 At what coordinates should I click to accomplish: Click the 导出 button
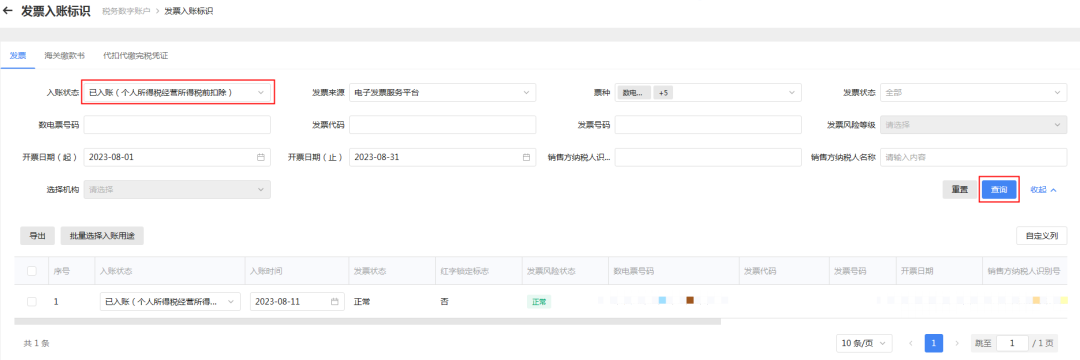(x=37, y=235)
